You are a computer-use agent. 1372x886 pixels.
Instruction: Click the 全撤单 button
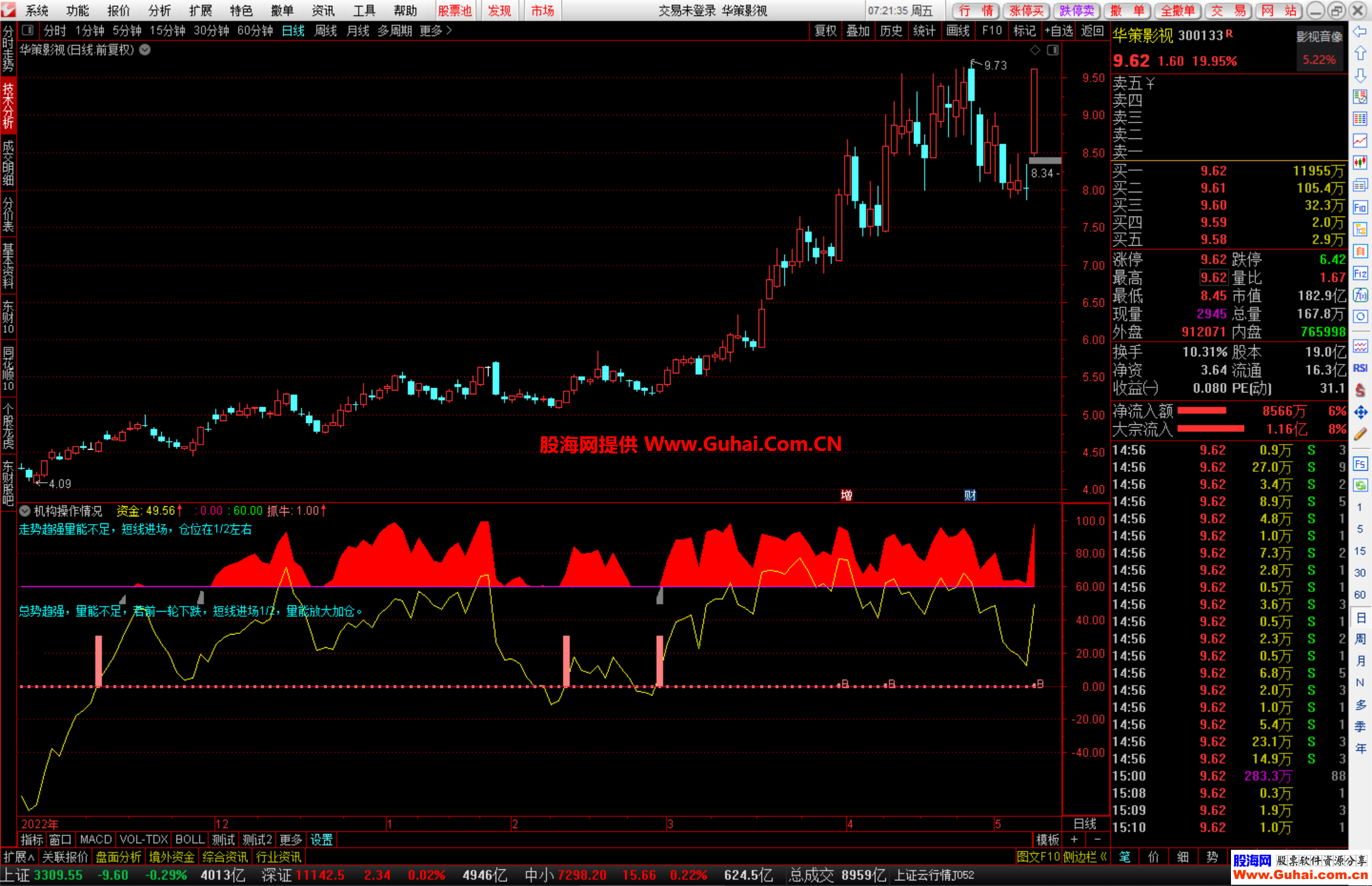(1177, 10)
